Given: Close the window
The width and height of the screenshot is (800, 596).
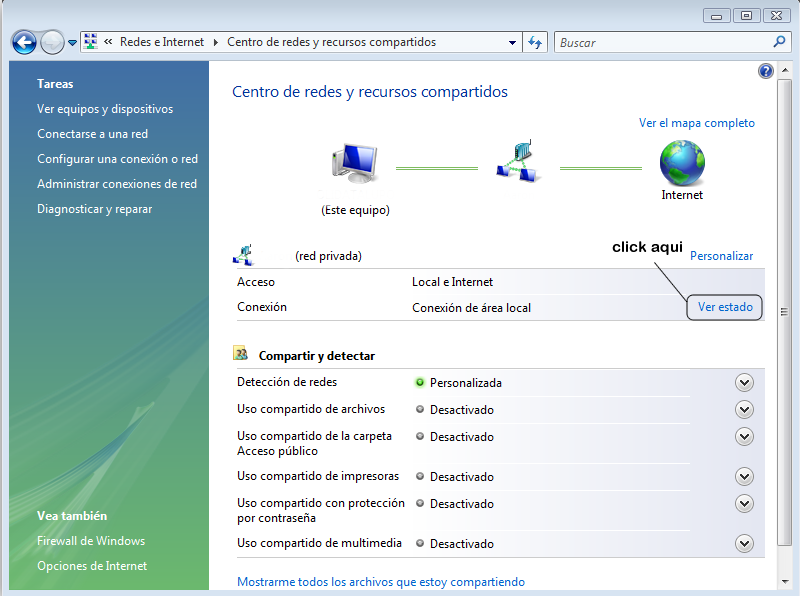Looking at the screenshot, I should tap(777, 16).
